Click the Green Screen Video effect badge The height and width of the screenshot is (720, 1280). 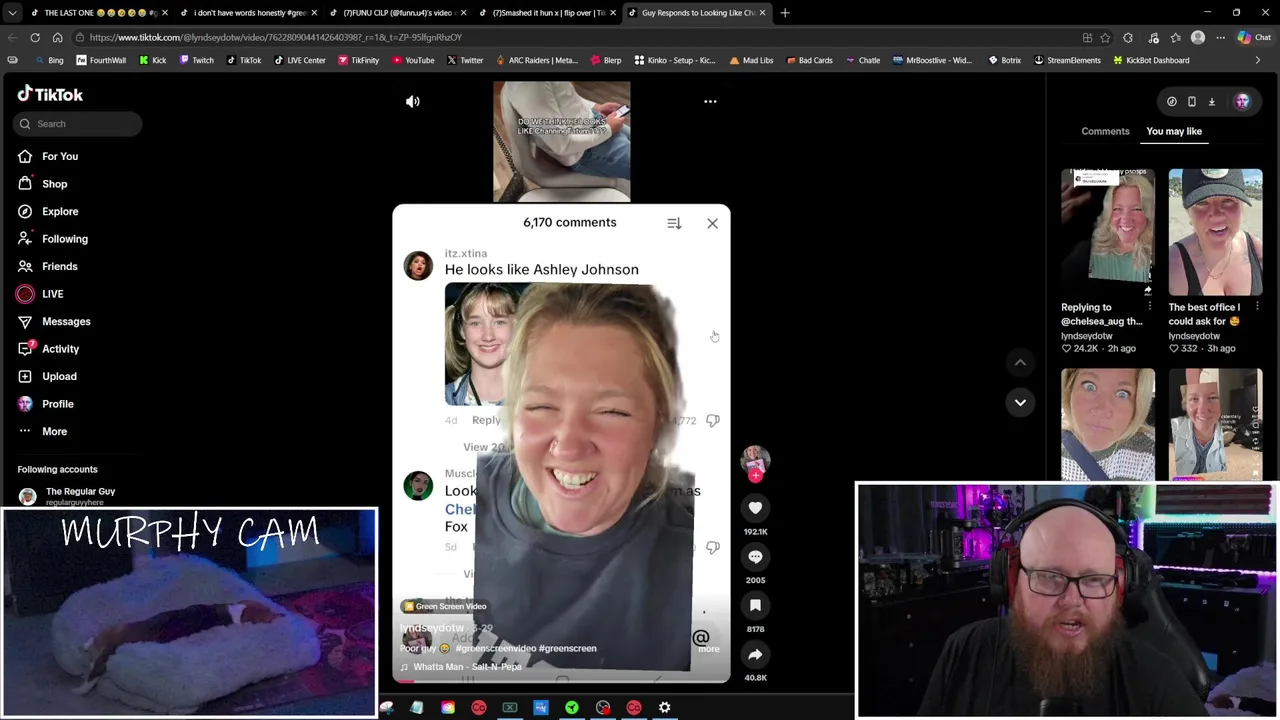[445, 606]
